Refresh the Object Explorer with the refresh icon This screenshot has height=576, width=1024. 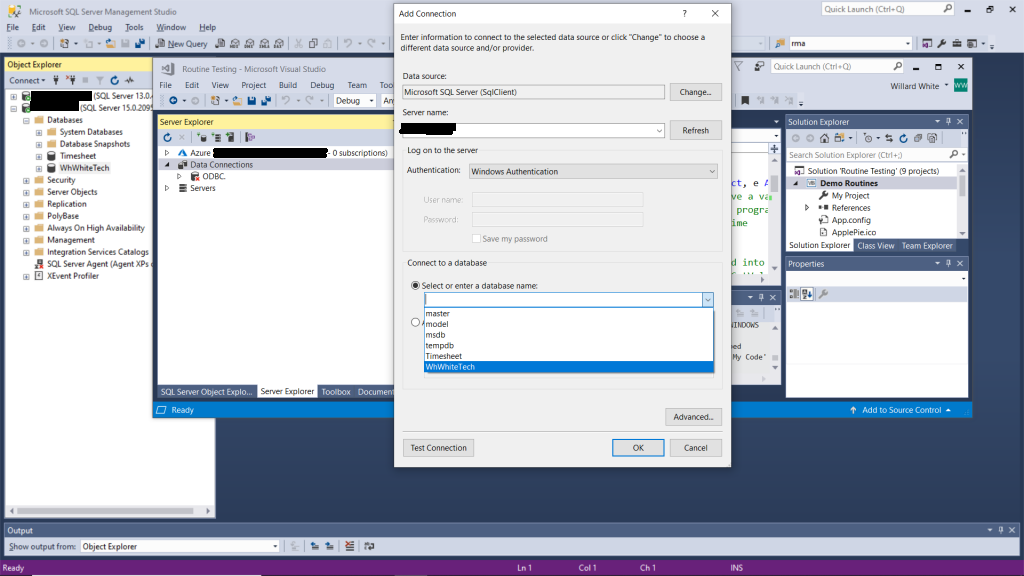click(x=115, y=80)
